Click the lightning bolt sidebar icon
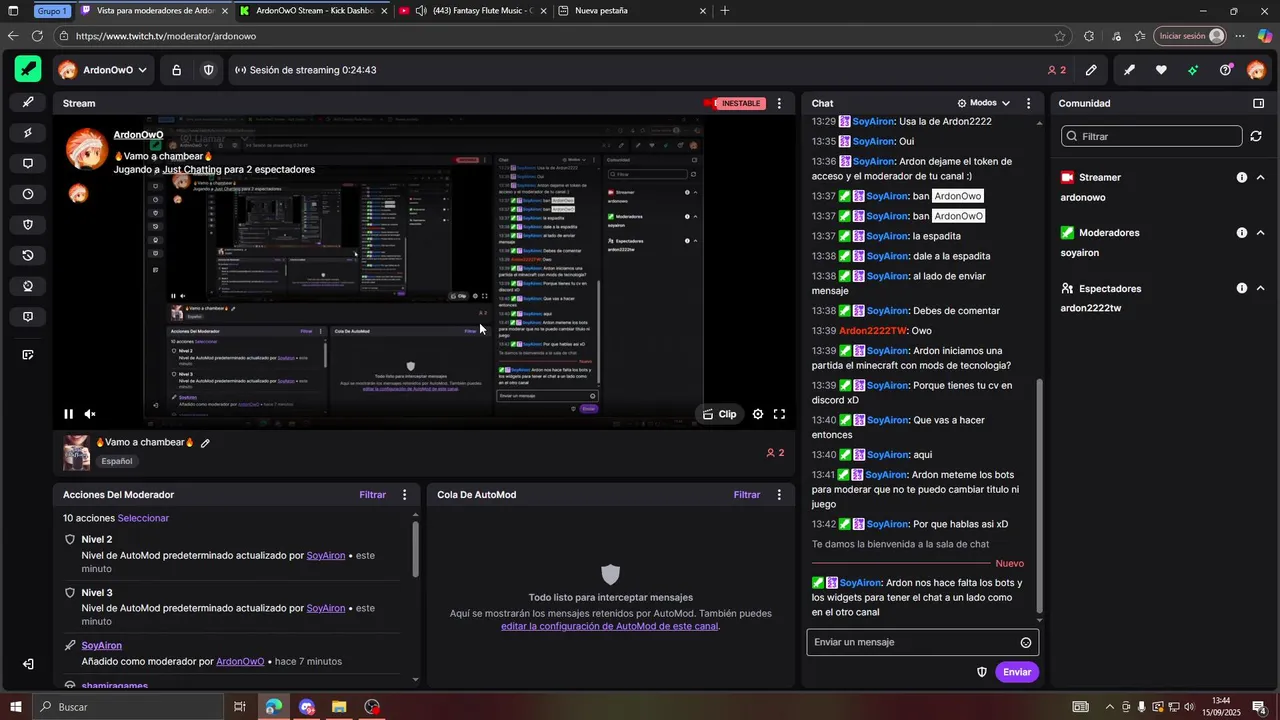Screen dimensions: 1280x720 click(28, 133)
